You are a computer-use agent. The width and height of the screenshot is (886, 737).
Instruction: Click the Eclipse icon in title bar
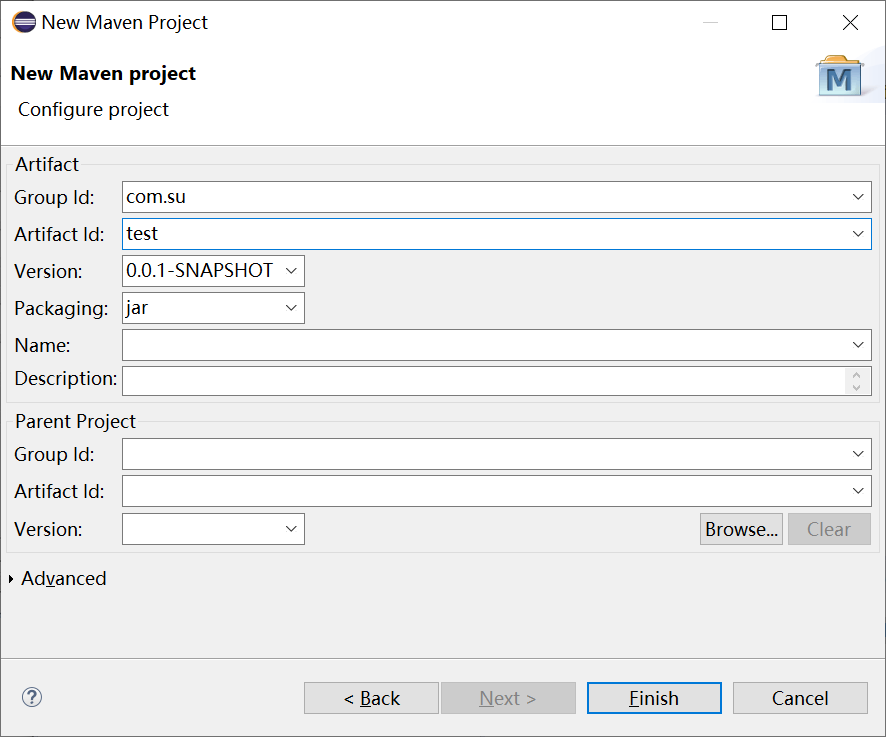click(x=23, y=22)
